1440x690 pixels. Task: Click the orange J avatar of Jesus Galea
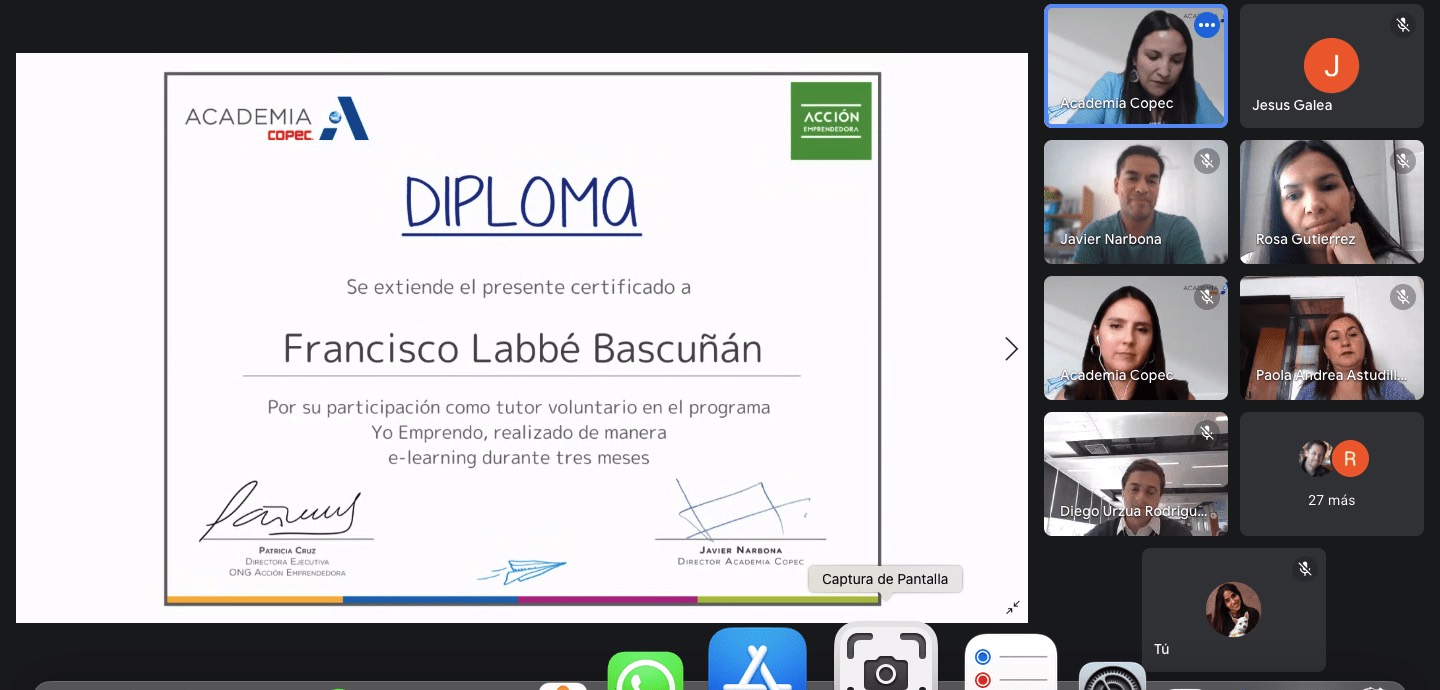pos(1331,65)
